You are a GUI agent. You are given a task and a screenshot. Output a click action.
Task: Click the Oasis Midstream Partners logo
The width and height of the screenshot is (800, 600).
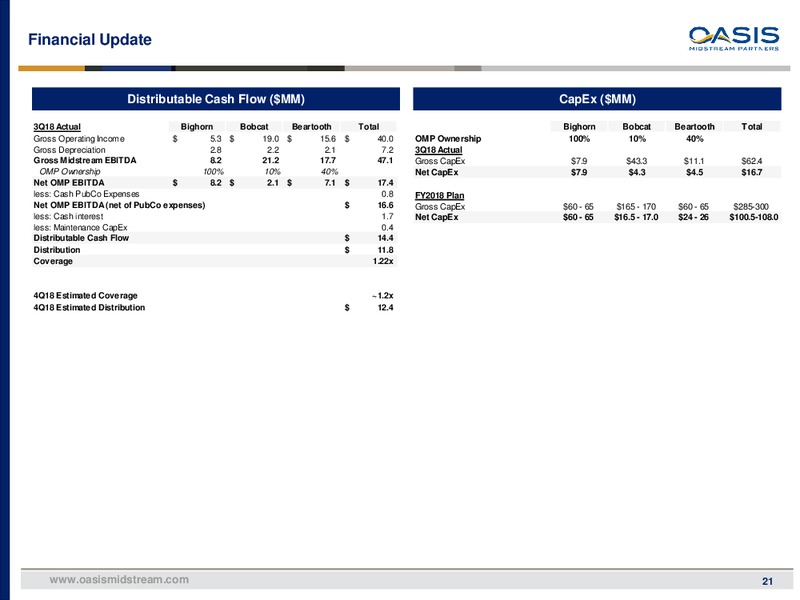point(734,38)
